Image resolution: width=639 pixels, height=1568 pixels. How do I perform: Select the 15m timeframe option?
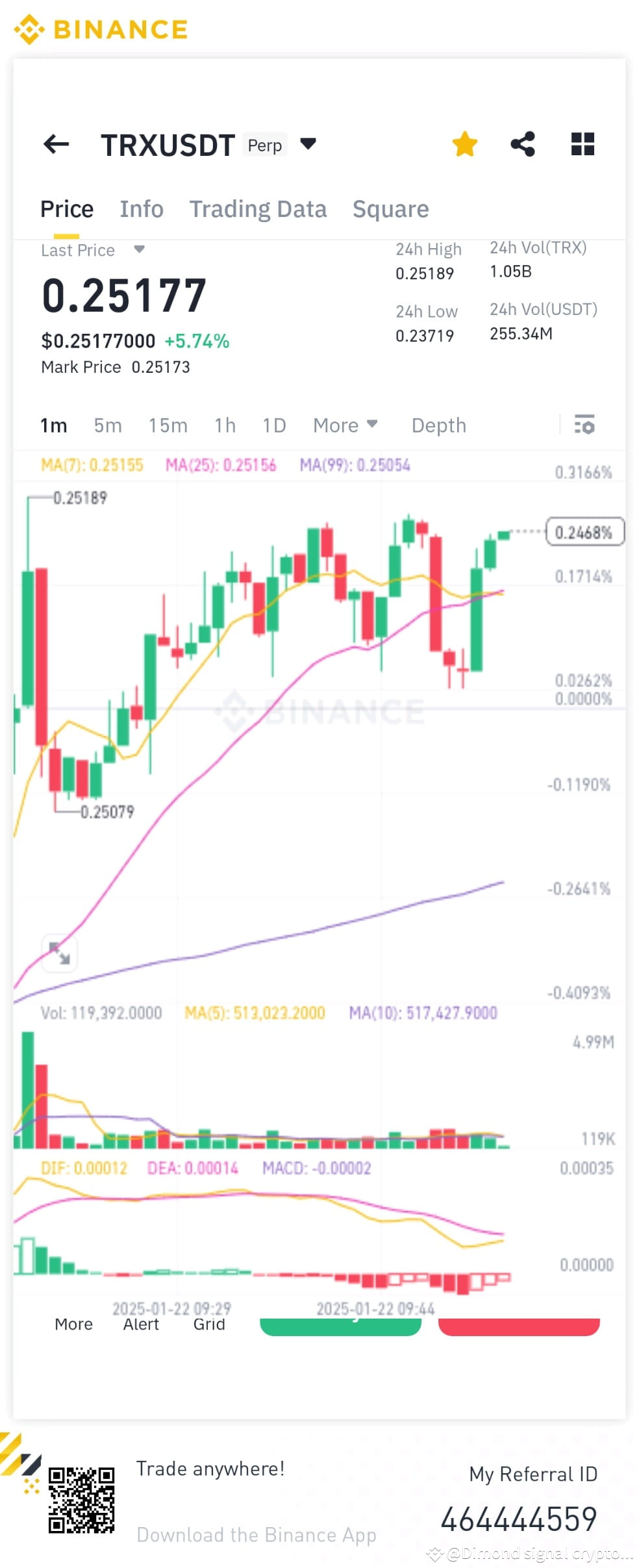(x=168, y=425)
